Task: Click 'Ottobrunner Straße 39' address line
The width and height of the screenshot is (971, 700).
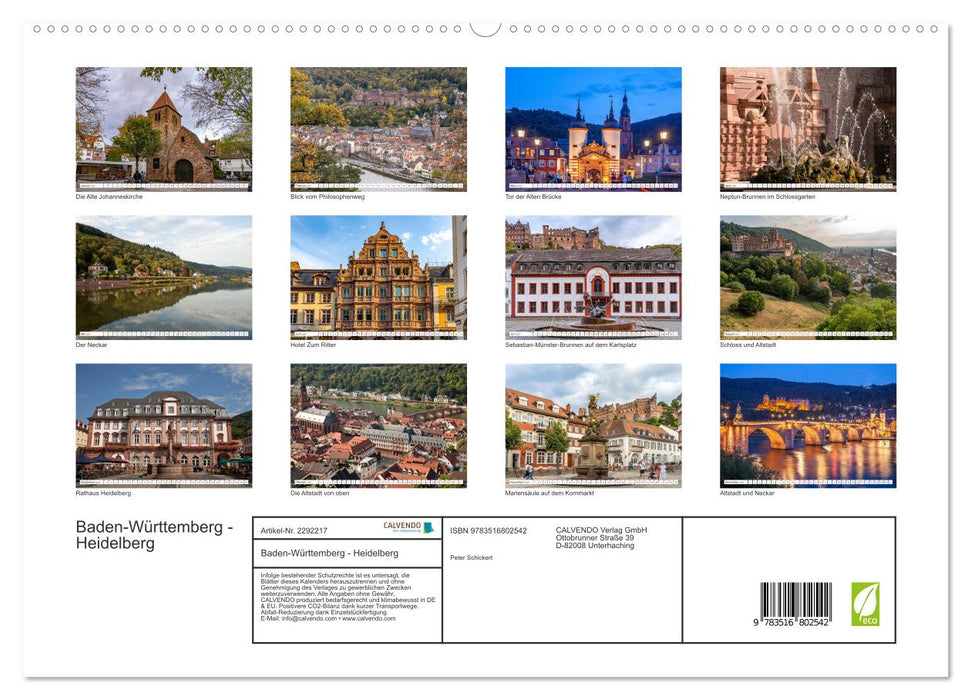Action: point(594,538)
